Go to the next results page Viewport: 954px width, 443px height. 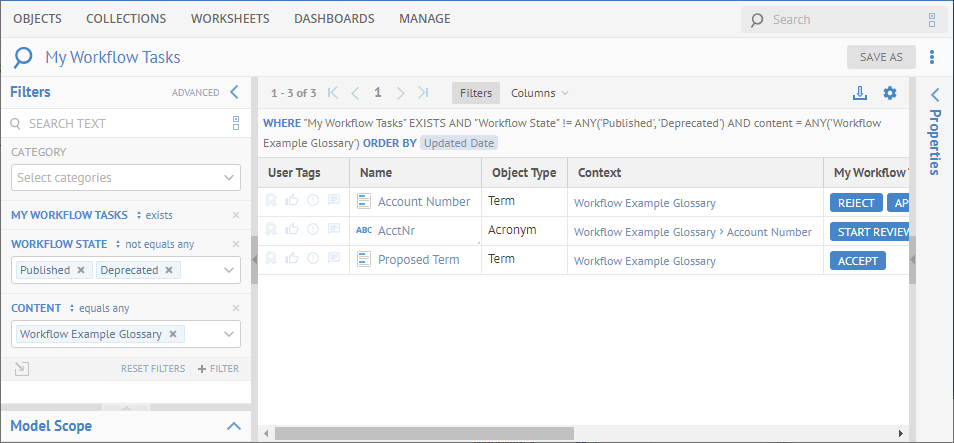401,93
